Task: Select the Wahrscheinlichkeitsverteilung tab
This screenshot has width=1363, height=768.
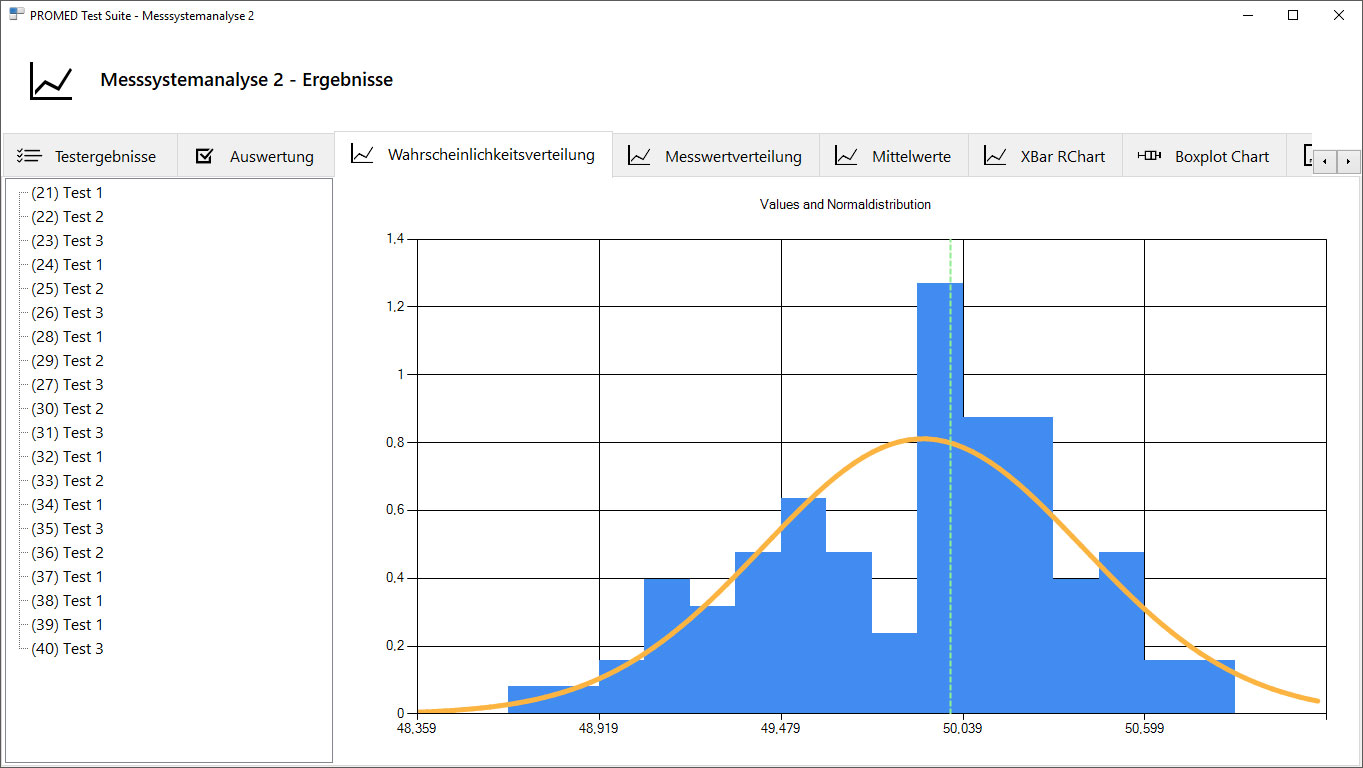Action: [x=473, y=154]
